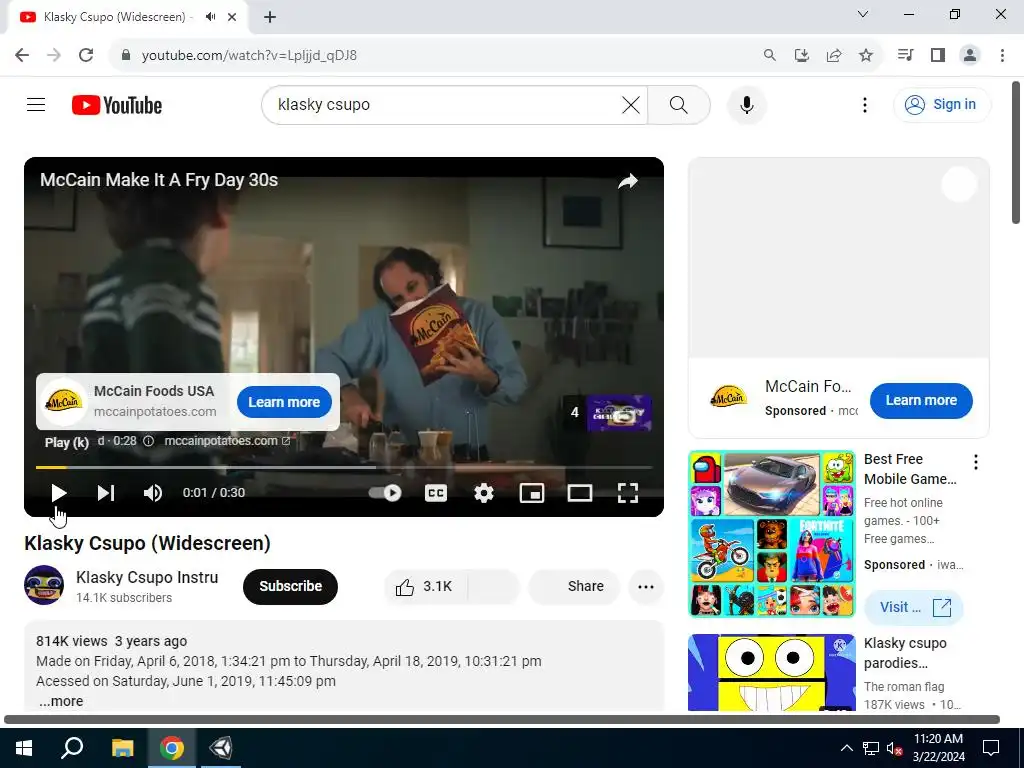Viewport: 1024px width, 768px height.
Task: Toggle Chrome side panel
Action: (x=938, y=56)
